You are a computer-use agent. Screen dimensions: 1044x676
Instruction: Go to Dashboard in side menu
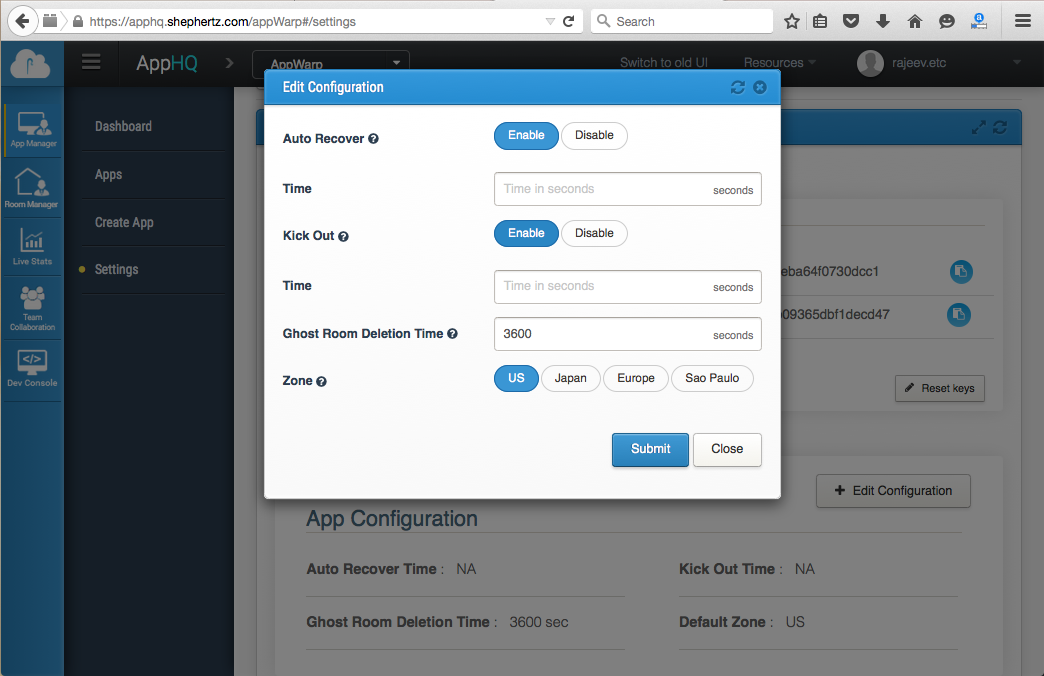(x=123, y=127)
